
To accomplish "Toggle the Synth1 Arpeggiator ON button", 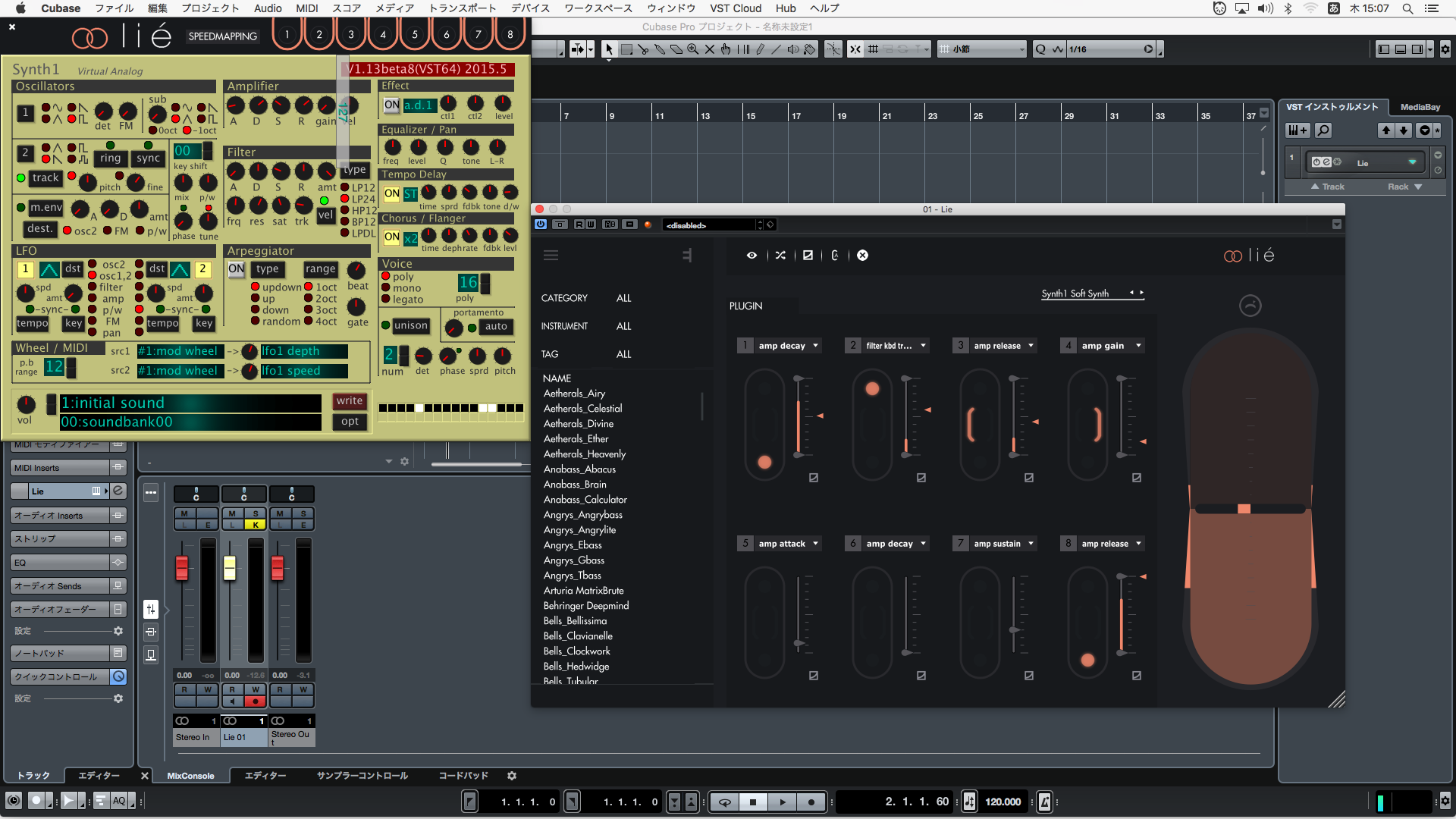I will 237,269.
